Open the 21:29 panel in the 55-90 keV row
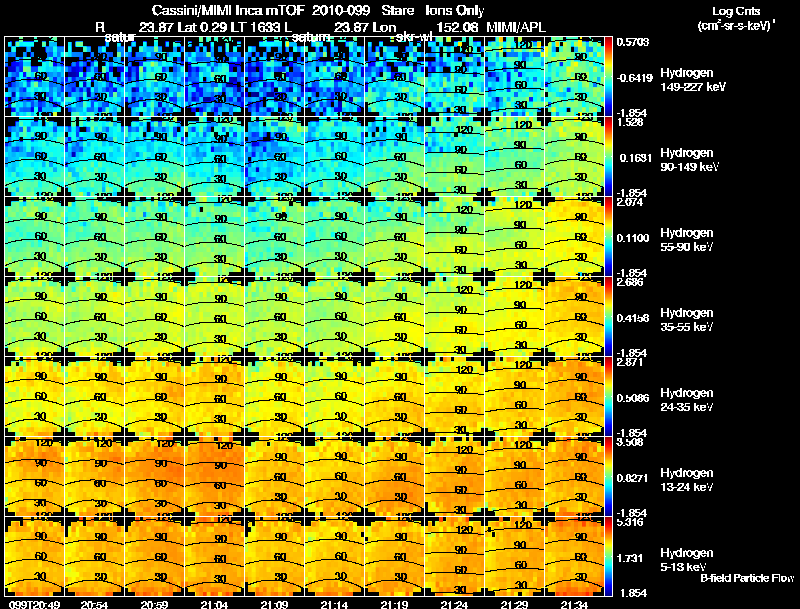The height and width of the screenshot is (609, 800). [514, 237]
